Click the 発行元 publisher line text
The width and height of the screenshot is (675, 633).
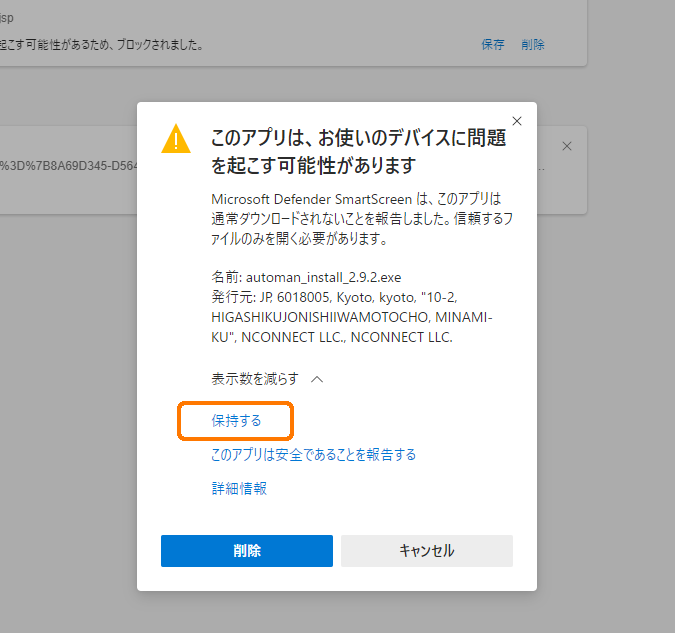(352, 317)
